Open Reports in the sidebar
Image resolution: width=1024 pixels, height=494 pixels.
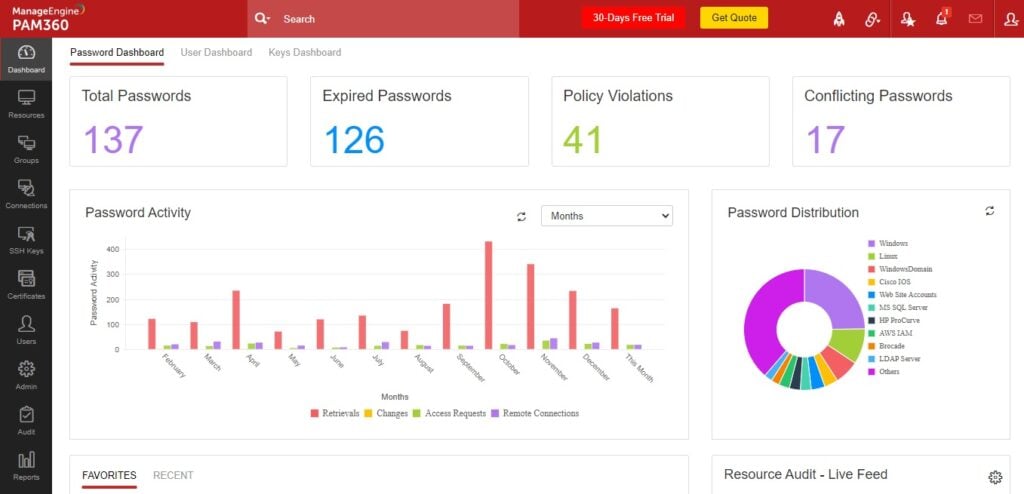tap(26, 466)
